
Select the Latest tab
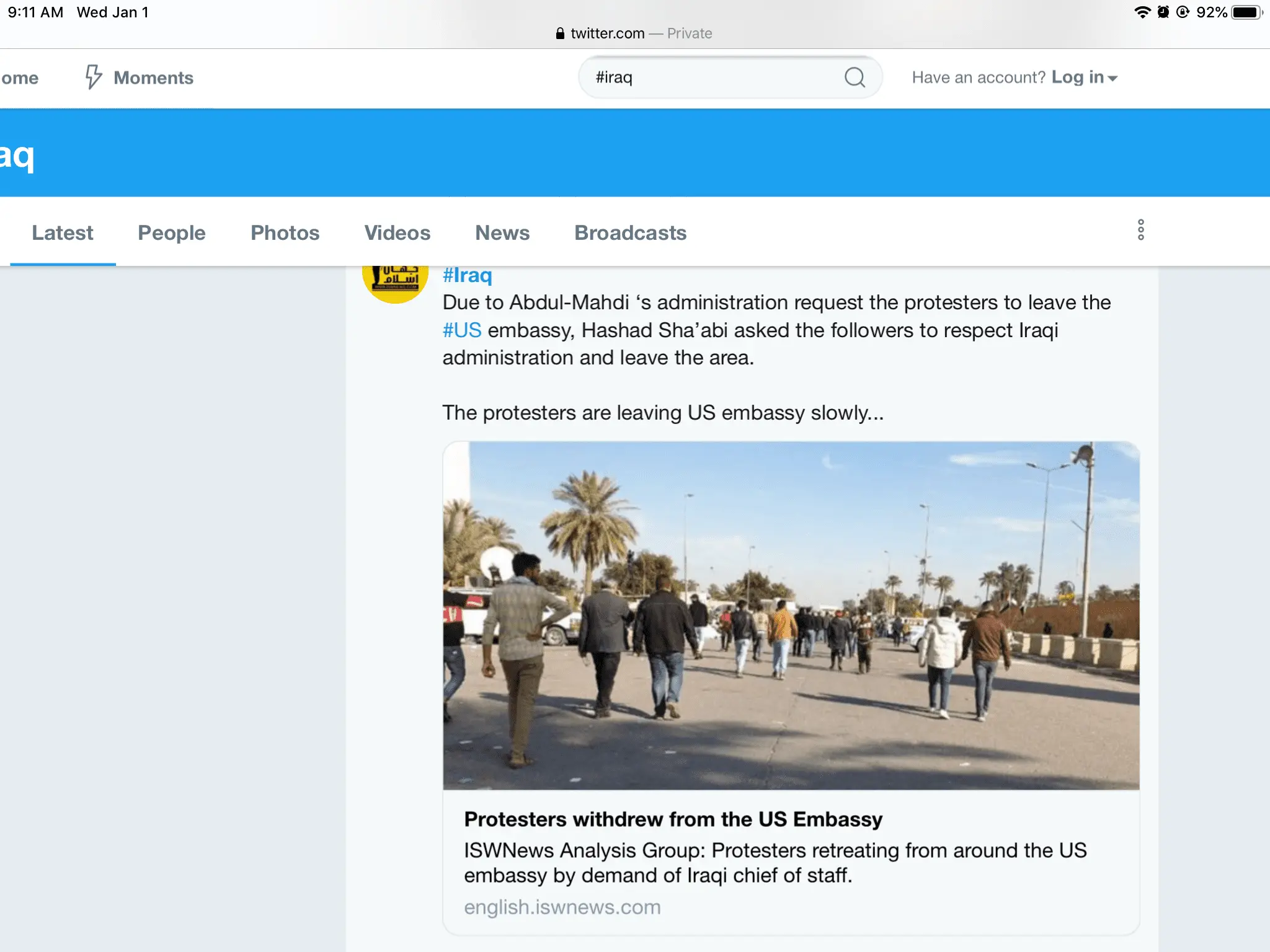[63, 233]
